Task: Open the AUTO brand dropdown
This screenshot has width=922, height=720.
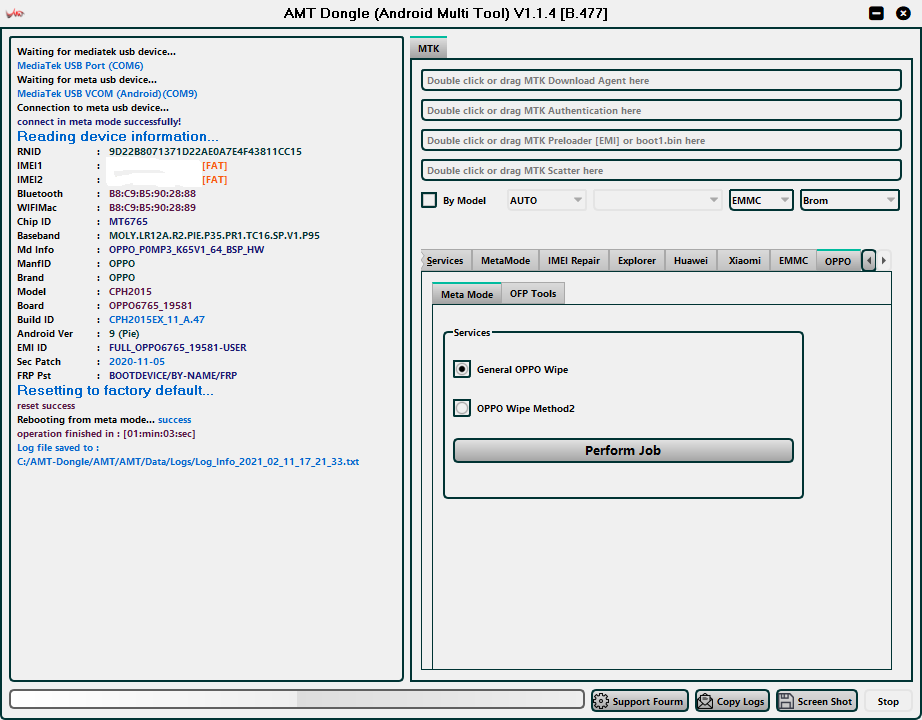Action: pyautogui.click(x=546, y=201)
